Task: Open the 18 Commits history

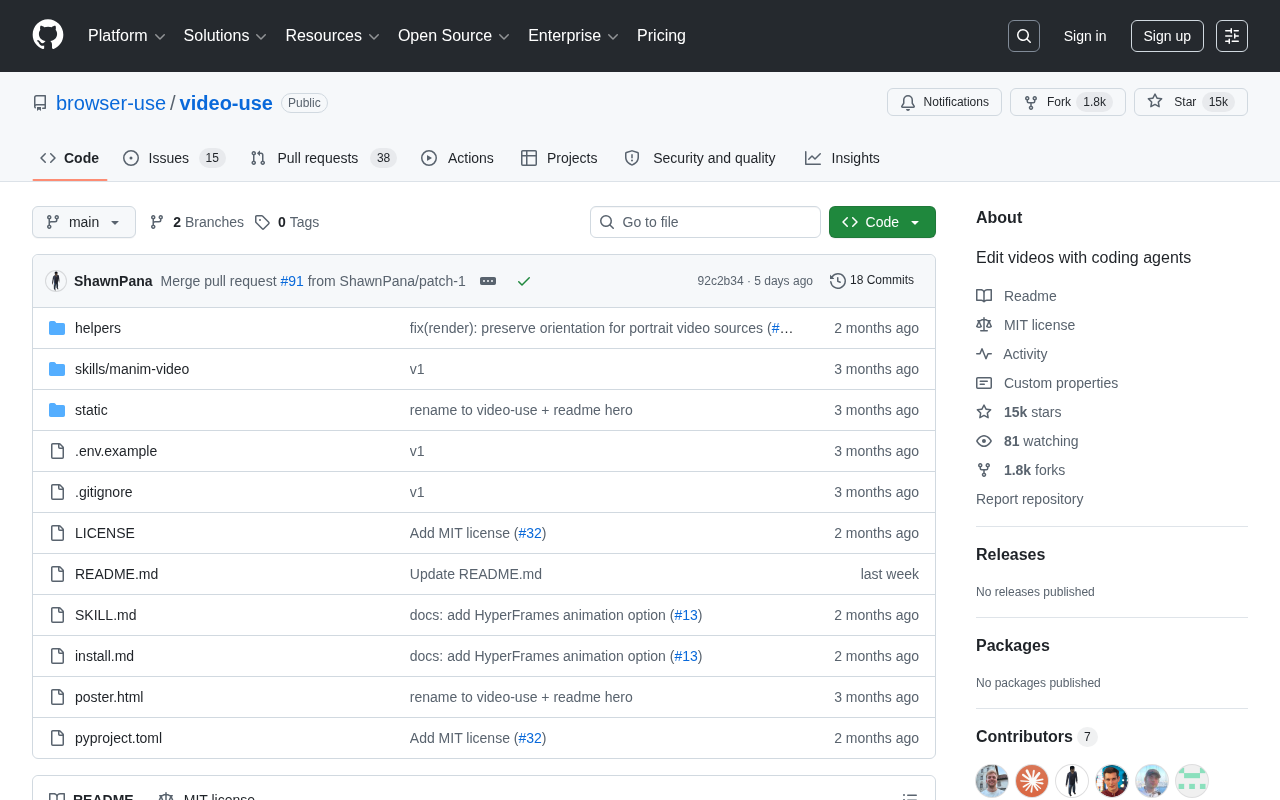Action: point(872,281)
